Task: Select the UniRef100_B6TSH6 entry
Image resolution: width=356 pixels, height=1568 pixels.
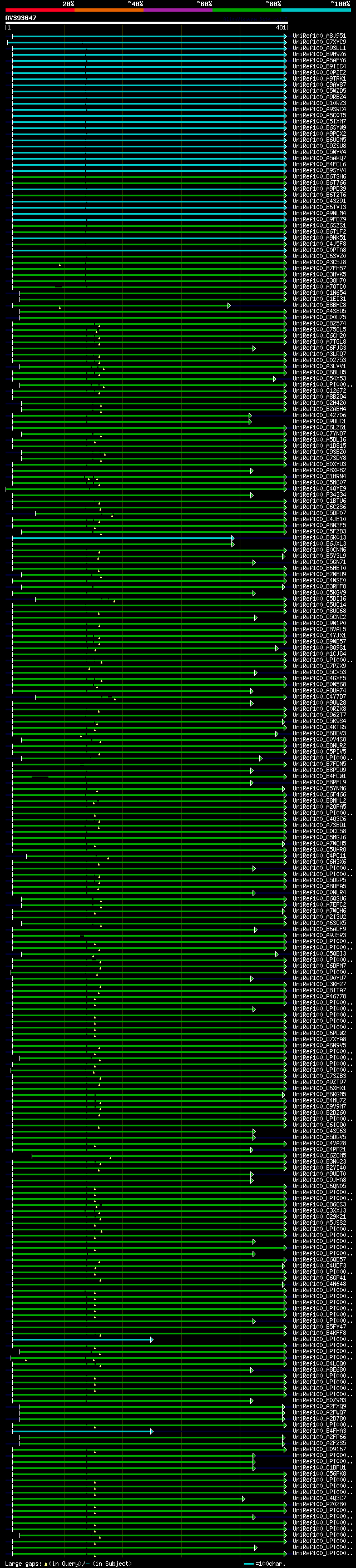Action: click(x=319, y=176)
